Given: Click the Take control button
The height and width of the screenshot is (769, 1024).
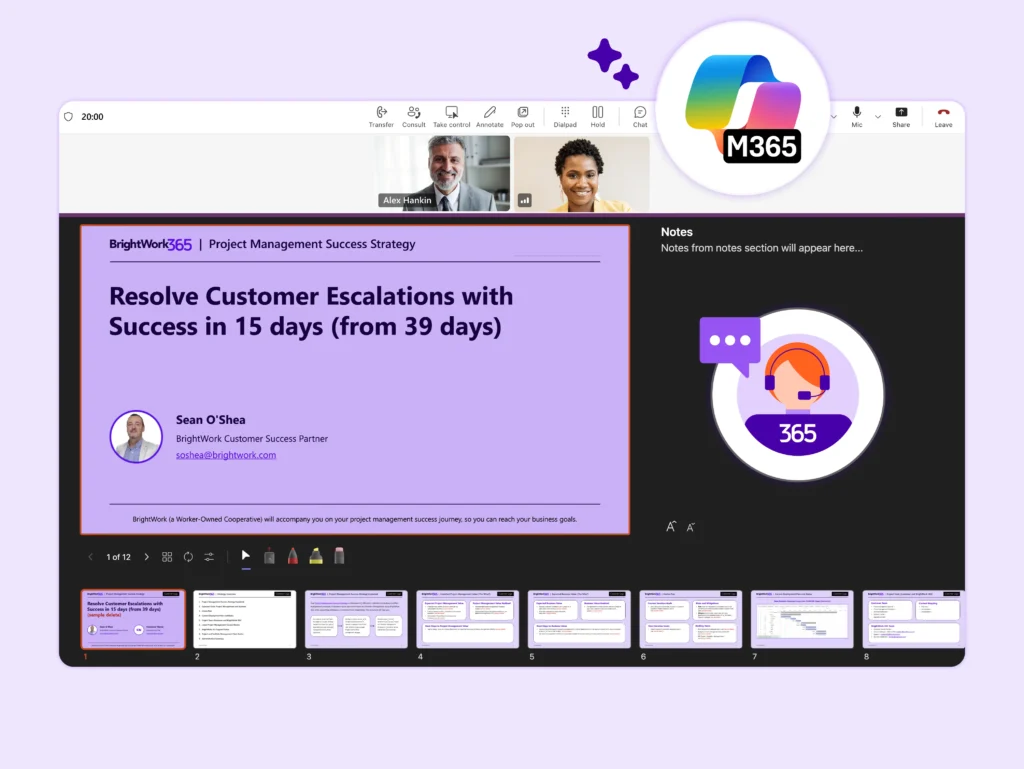Looking at the screenshot, I should click(451, 116).
